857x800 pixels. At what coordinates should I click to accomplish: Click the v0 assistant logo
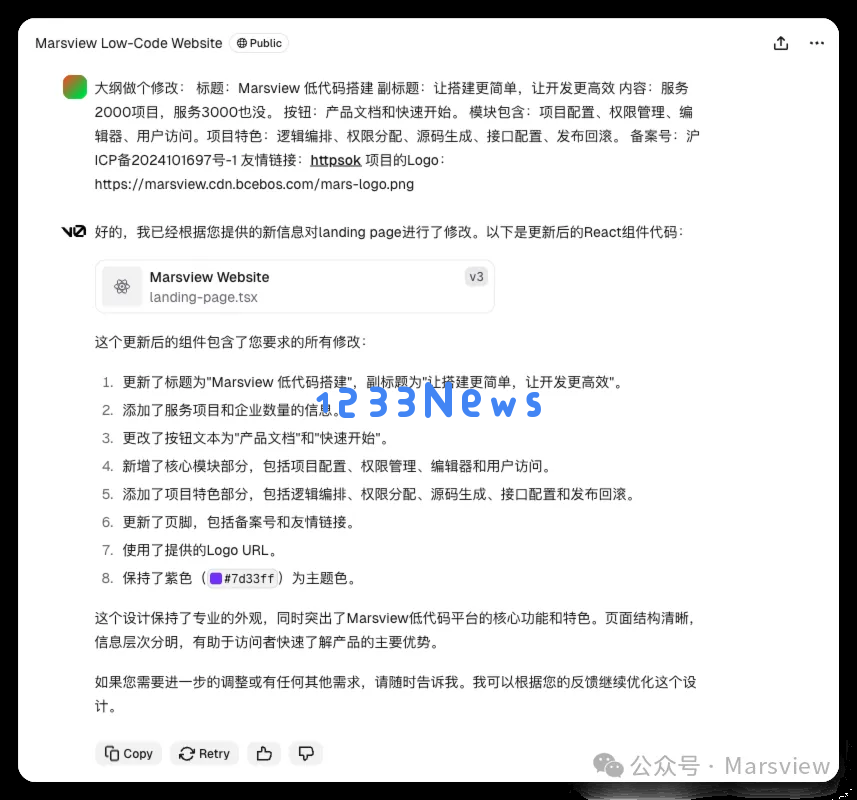pos(74,232)
